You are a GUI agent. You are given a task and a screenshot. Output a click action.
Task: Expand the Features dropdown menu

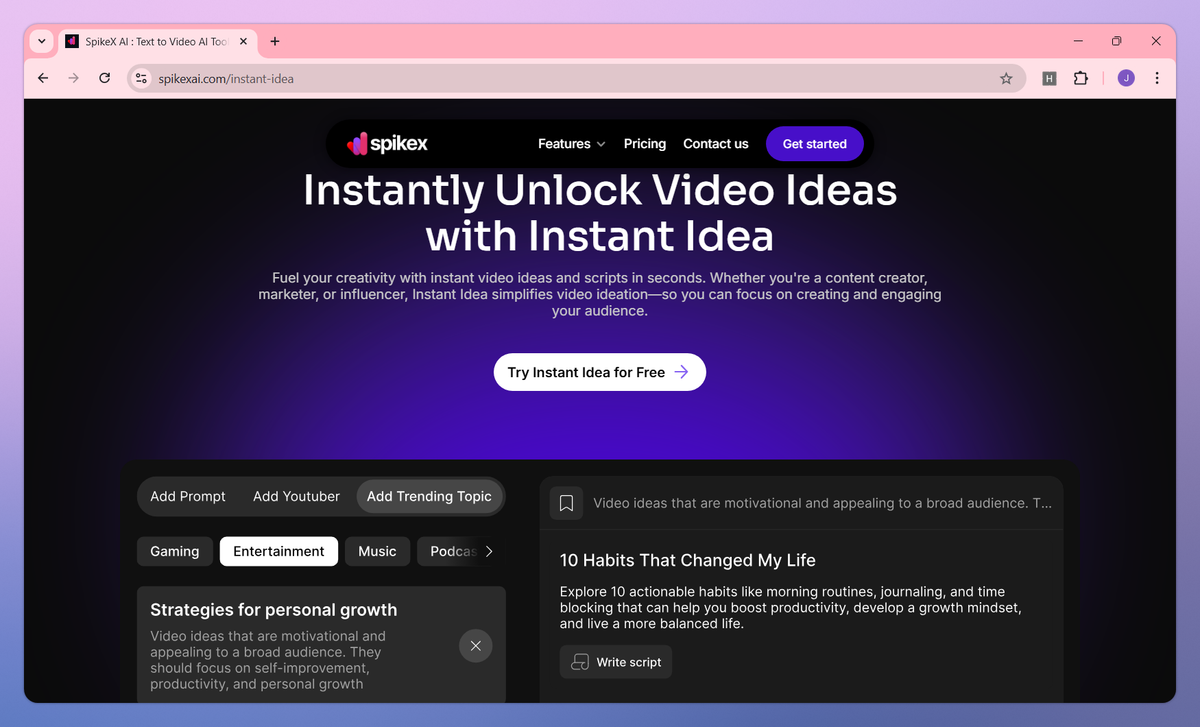tap(571, 144)
